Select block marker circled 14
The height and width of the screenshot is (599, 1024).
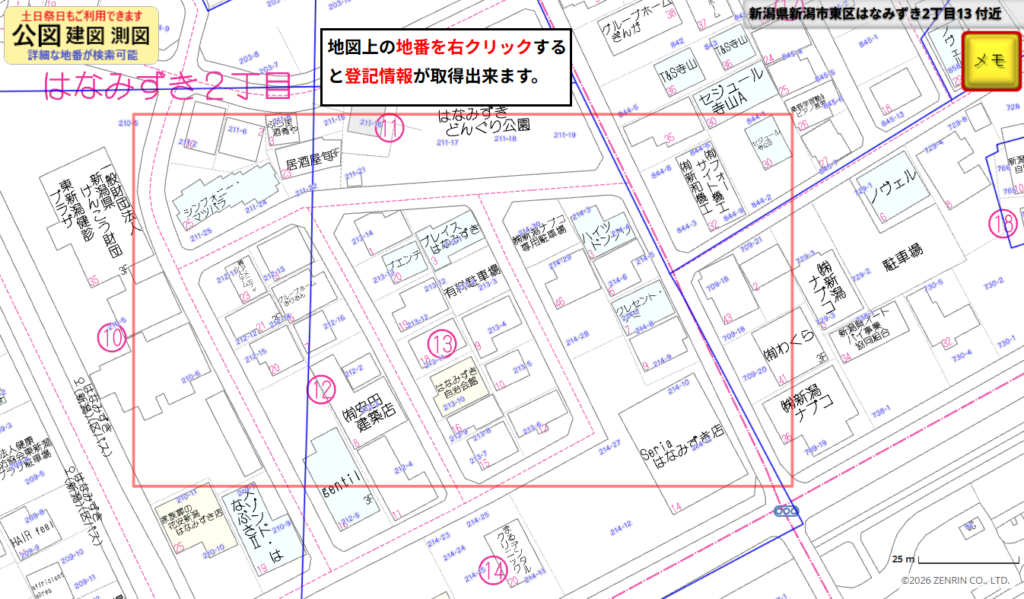493,571
